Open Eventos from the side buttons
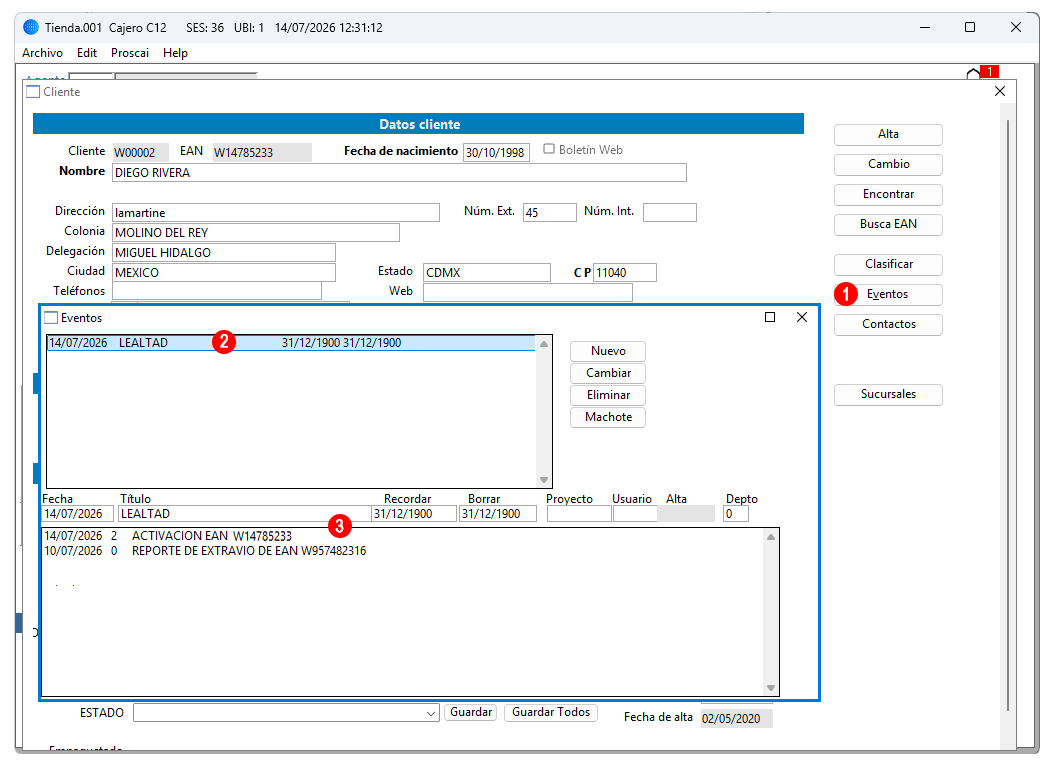1055x765 pixels. coord(888,294)
